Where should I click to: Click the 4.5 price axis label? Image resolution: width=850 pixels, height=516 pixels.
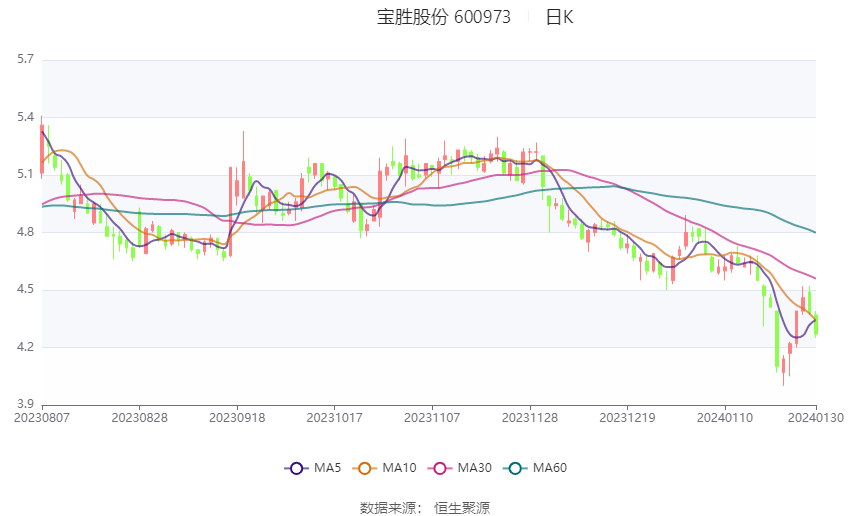(25, 289)
